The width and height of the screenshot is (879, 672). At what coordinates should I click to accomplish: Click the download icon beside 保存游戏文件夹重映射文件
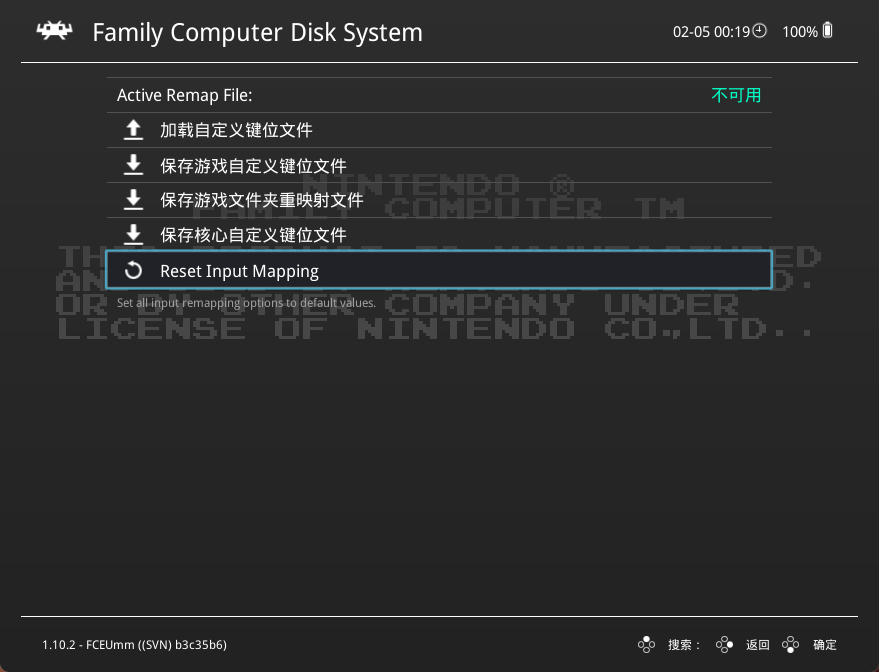(x=133, y=200)
